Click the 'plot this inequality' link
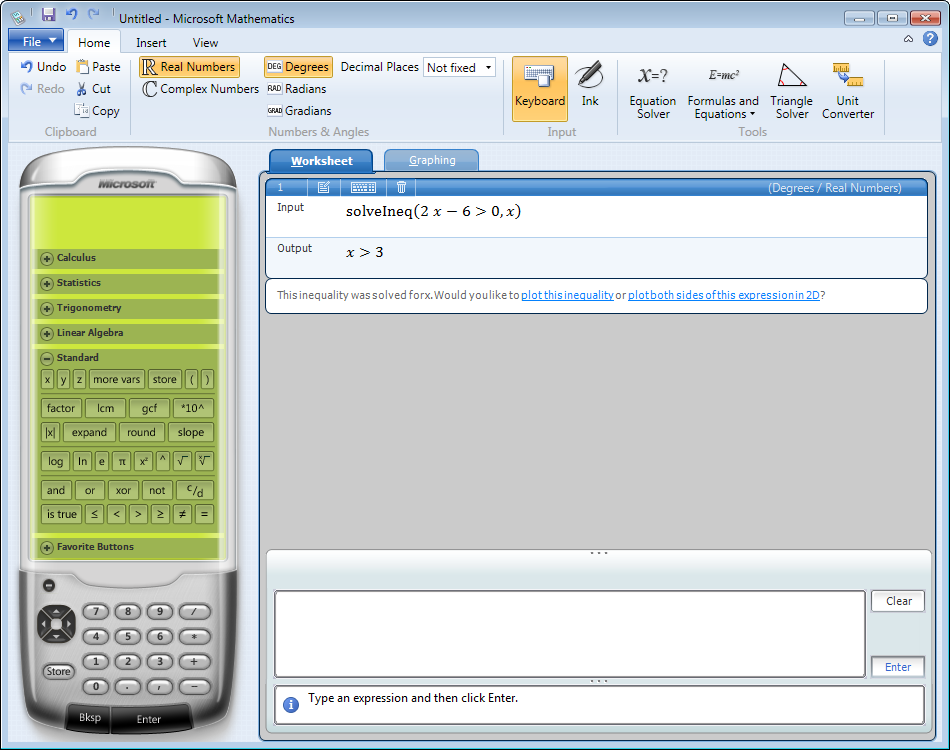 pos(567,295)
